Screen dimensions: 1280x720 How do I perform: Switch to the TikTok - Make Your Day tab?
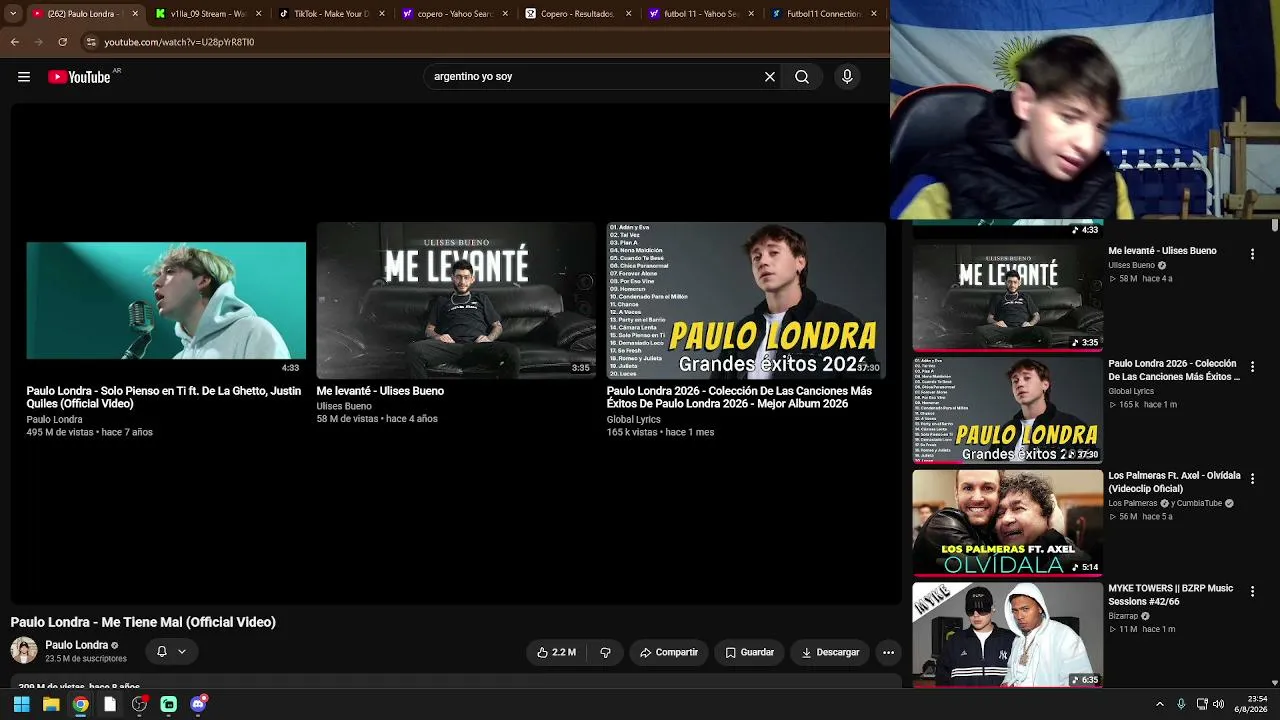pyautogui.click(x=332, y=14)
